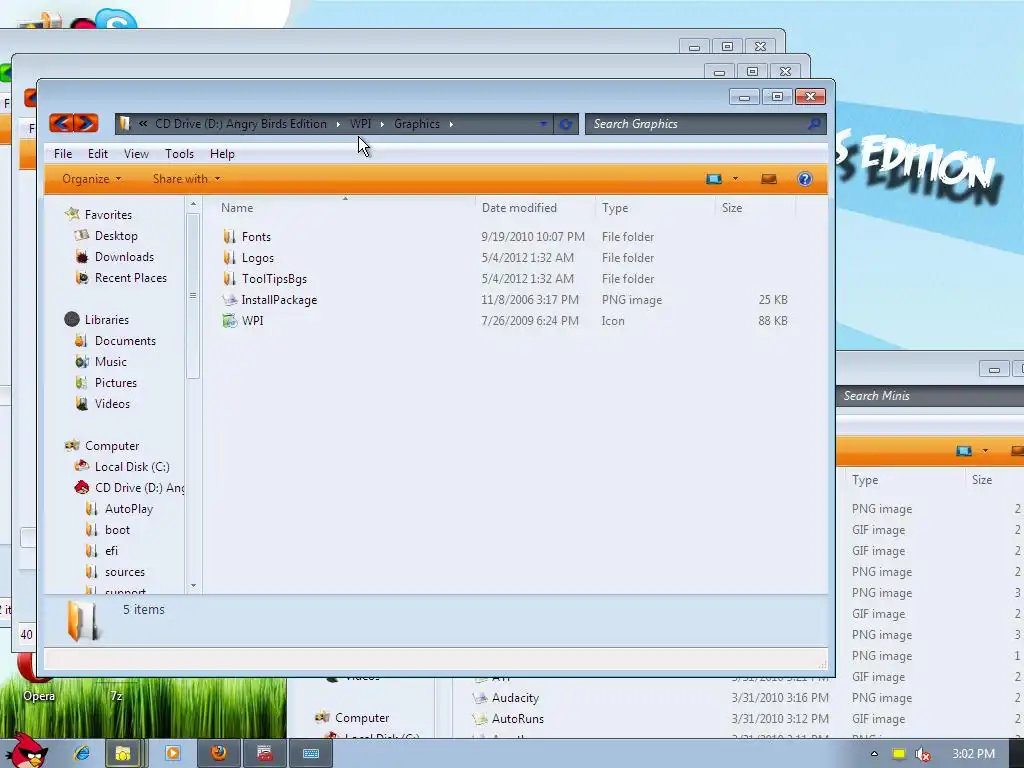Open the Share with dropdown
The height and width of the screenshot is (768, 1024).
point(186,178)
